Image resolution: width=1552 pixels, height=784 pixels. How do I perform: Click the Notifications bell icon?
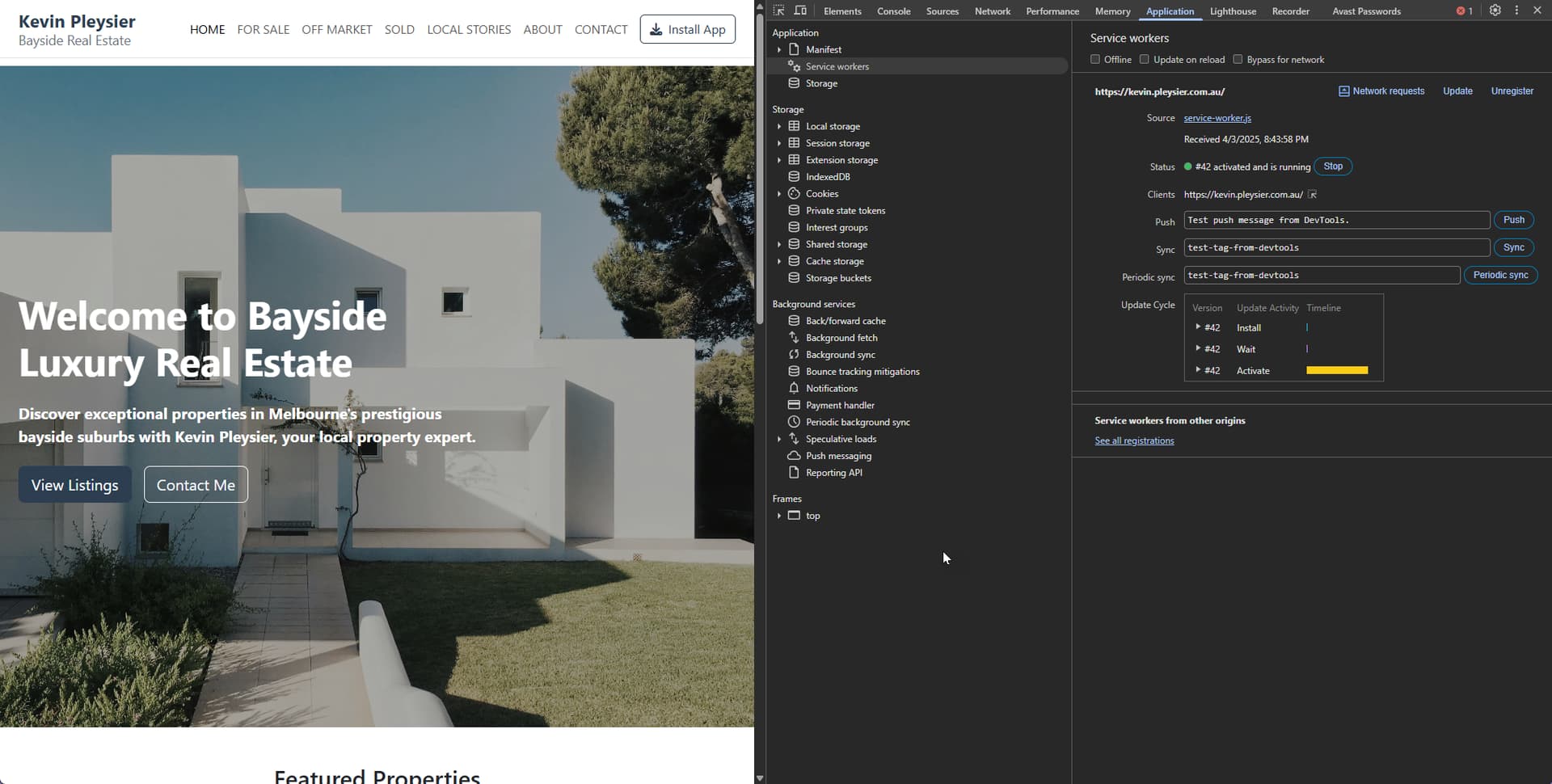coord(794,388)
